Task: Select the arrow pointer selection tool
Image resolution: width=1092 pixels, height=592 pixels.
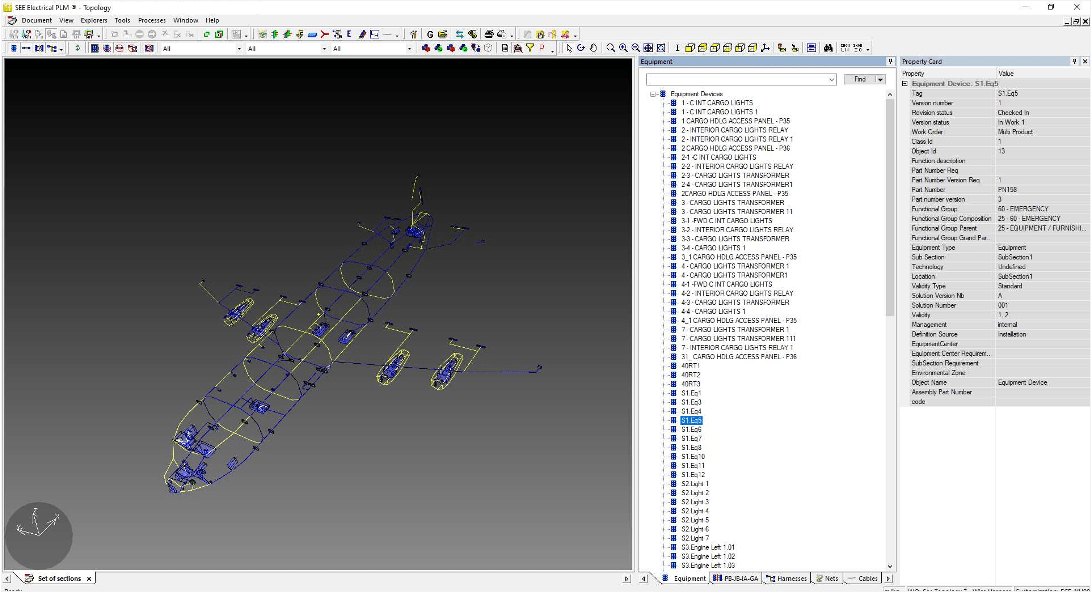Action: pyautogui.click(x=568, y=48)
